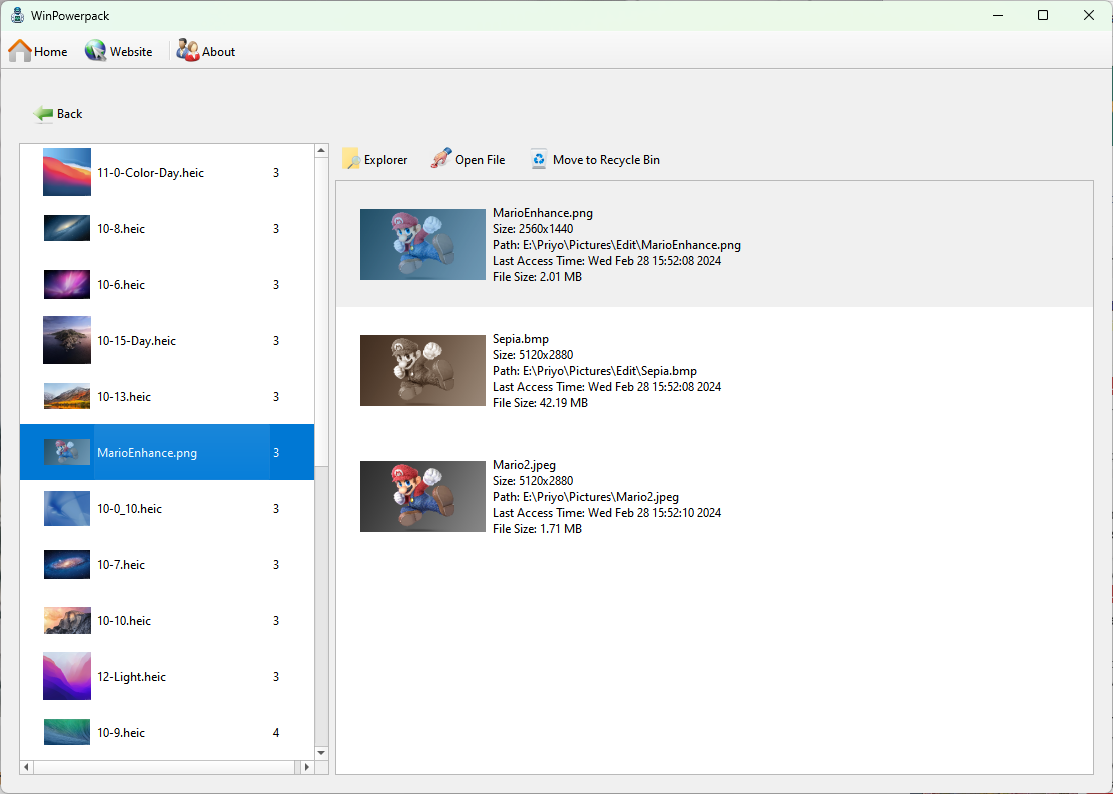Click the WinPowerpack title bar app icon
The height and width of the screenshot is (794, 1113).
pyautogui.click(x=17, y=15)
